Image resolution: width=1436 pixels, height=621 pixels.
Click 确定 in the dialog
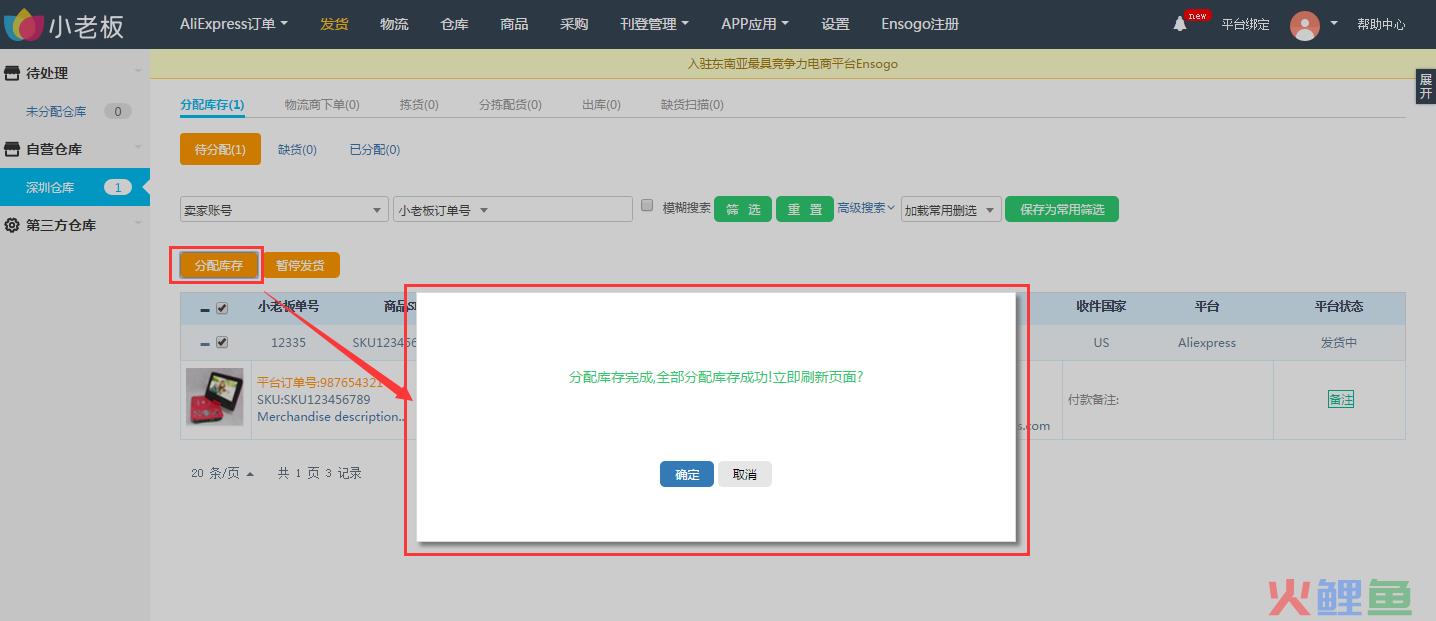[687, 474]
